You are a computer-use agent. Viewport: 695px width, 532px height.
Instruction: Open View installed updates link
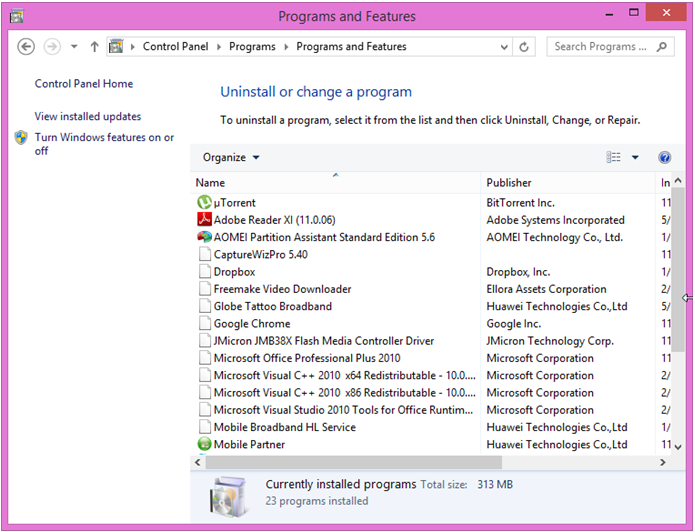coord(88,117)
